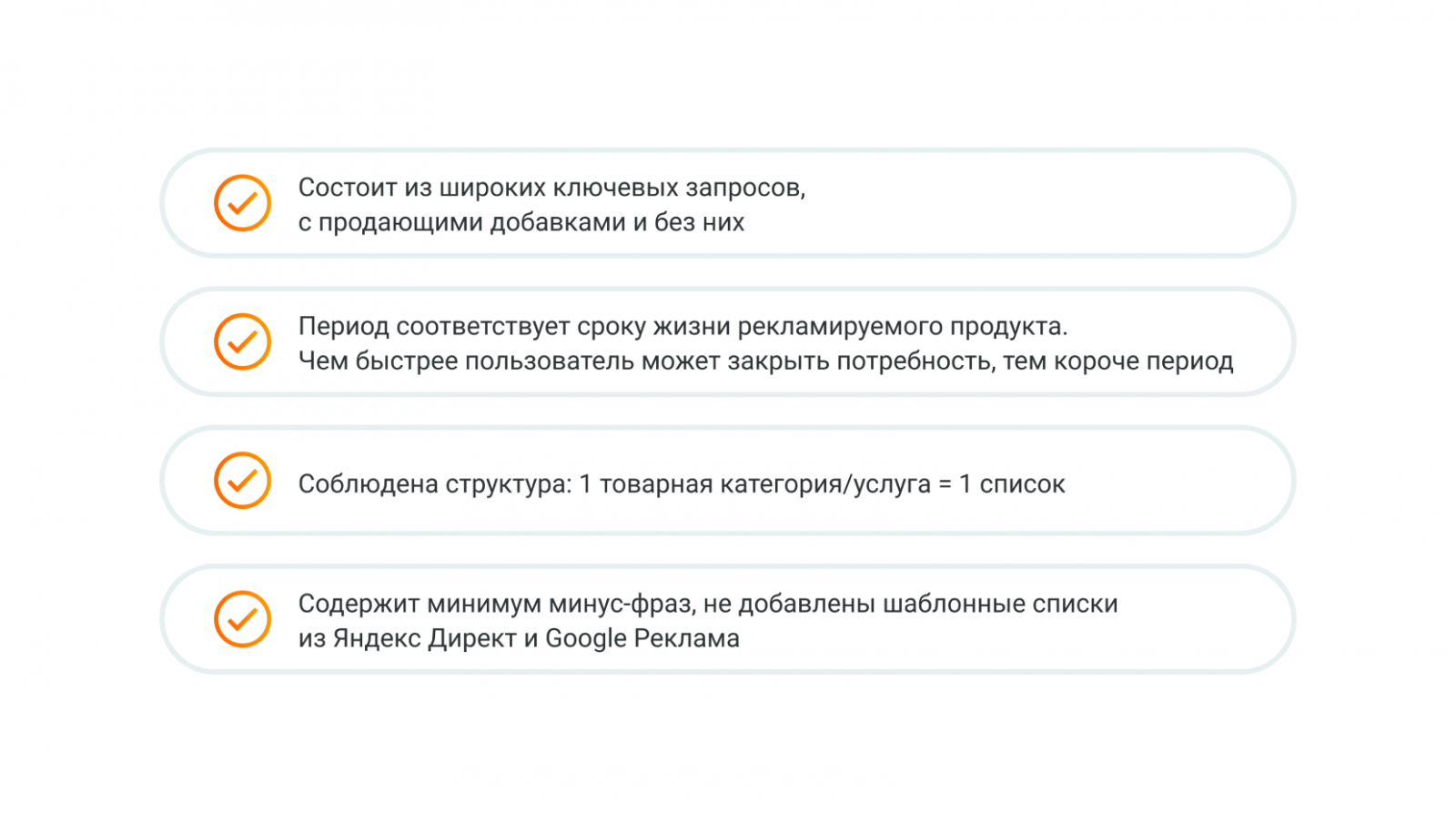Click the checkmark icon beside "Период соответствует"

(x=242, y=341)
